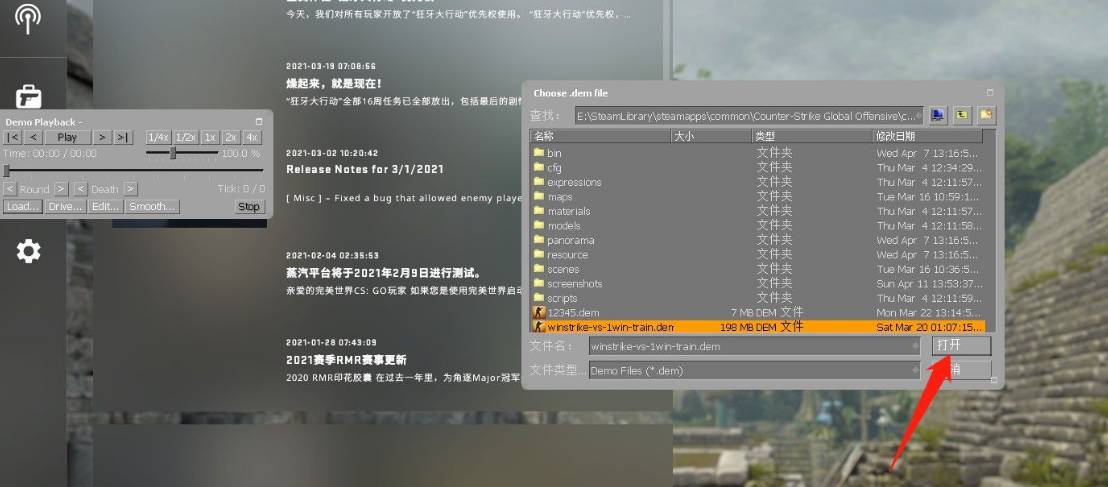
Task: Click the folder icon of the maps row
Action: tap(538, 196)
